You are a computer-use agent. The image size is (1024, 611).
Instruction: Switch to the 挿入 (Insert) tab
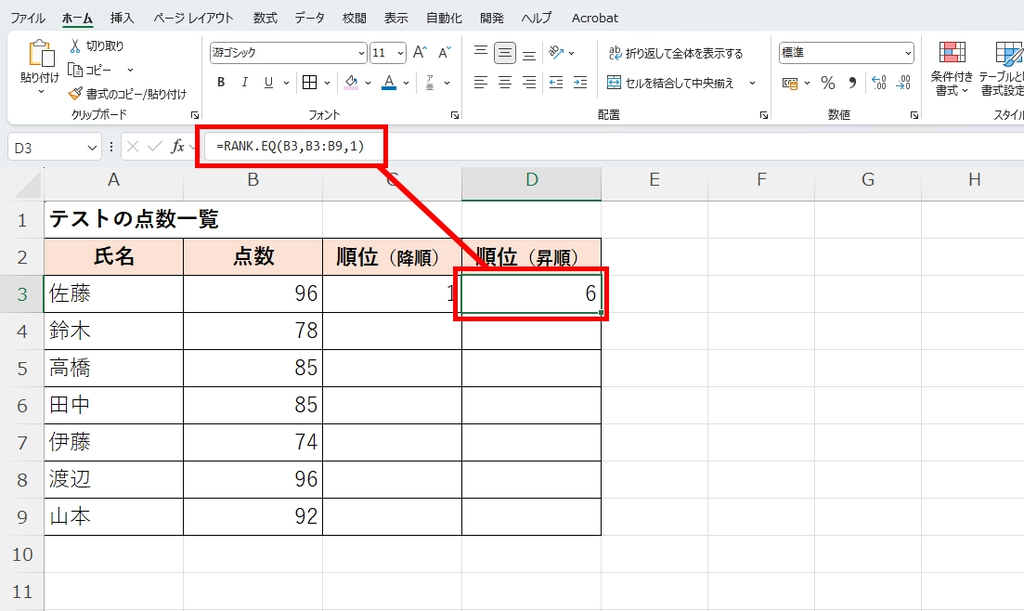click(x=122, y=18)
